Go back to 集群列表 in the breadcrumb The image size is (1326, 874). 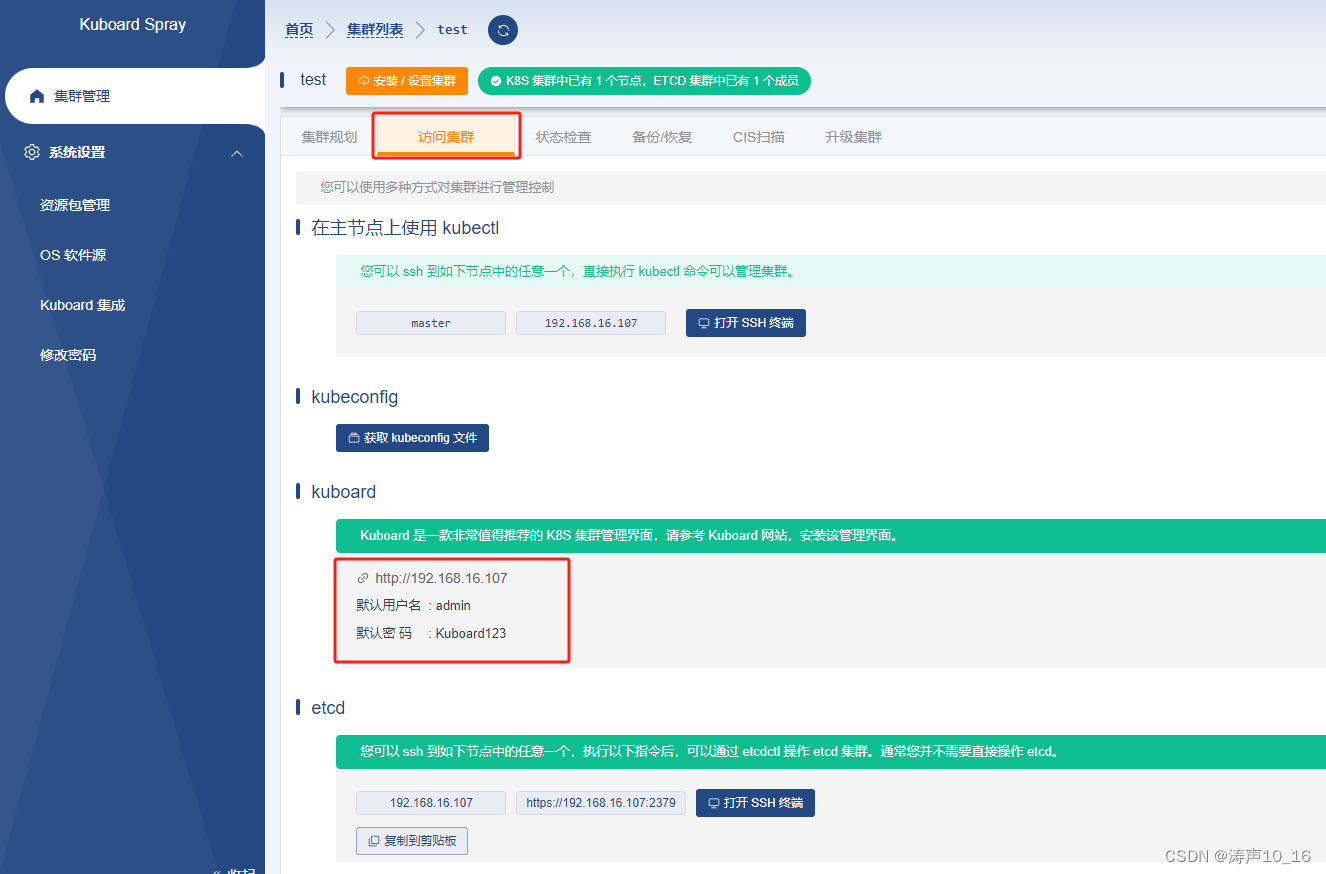(375, 30)
